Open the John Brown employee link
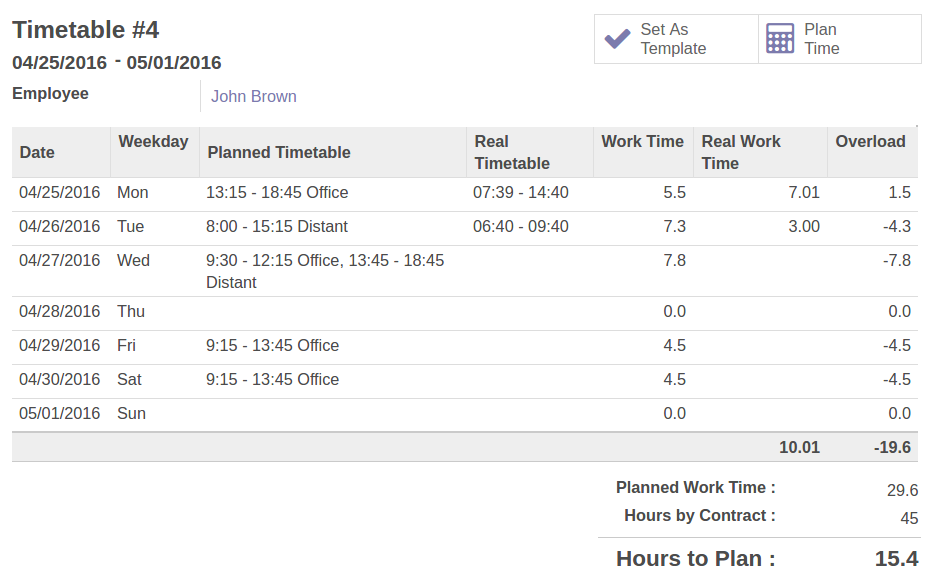Screen dimensions: 941x584 253,97
